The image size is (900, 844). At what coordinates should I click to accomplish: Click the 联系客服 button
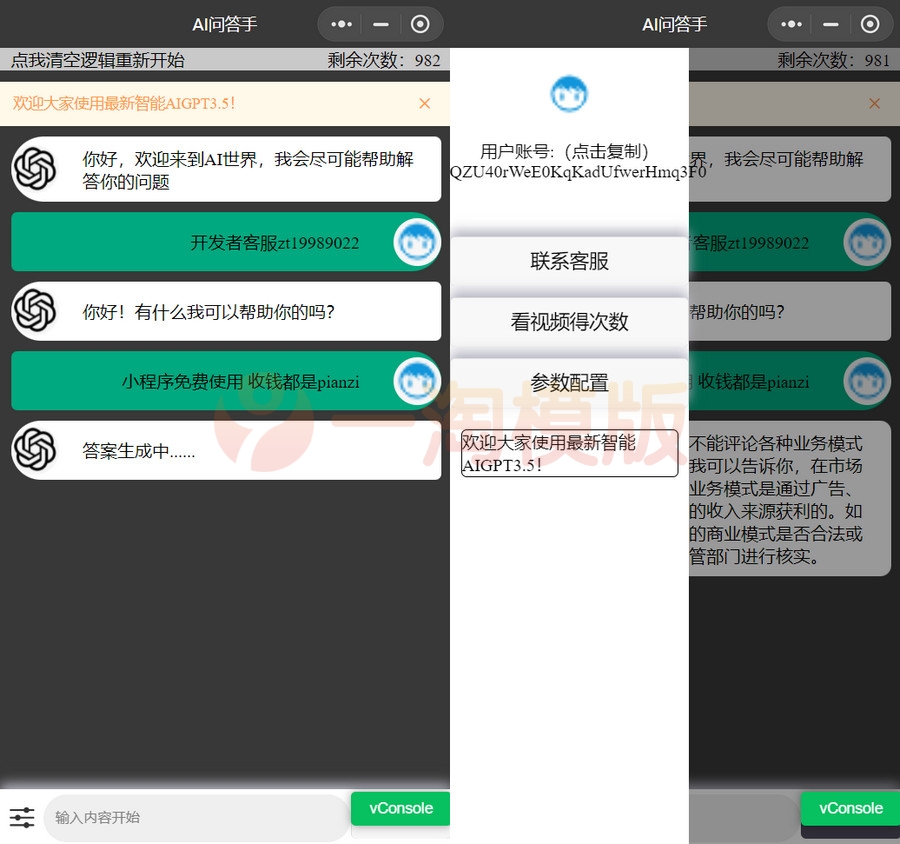(x=569, y=261)
